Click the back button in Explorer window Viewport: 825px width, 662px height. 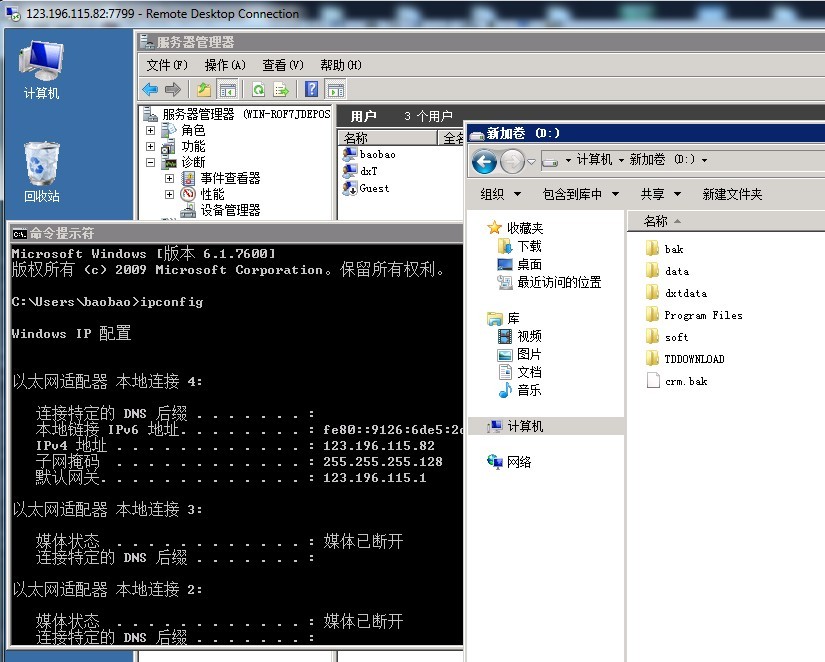(485, 161)
